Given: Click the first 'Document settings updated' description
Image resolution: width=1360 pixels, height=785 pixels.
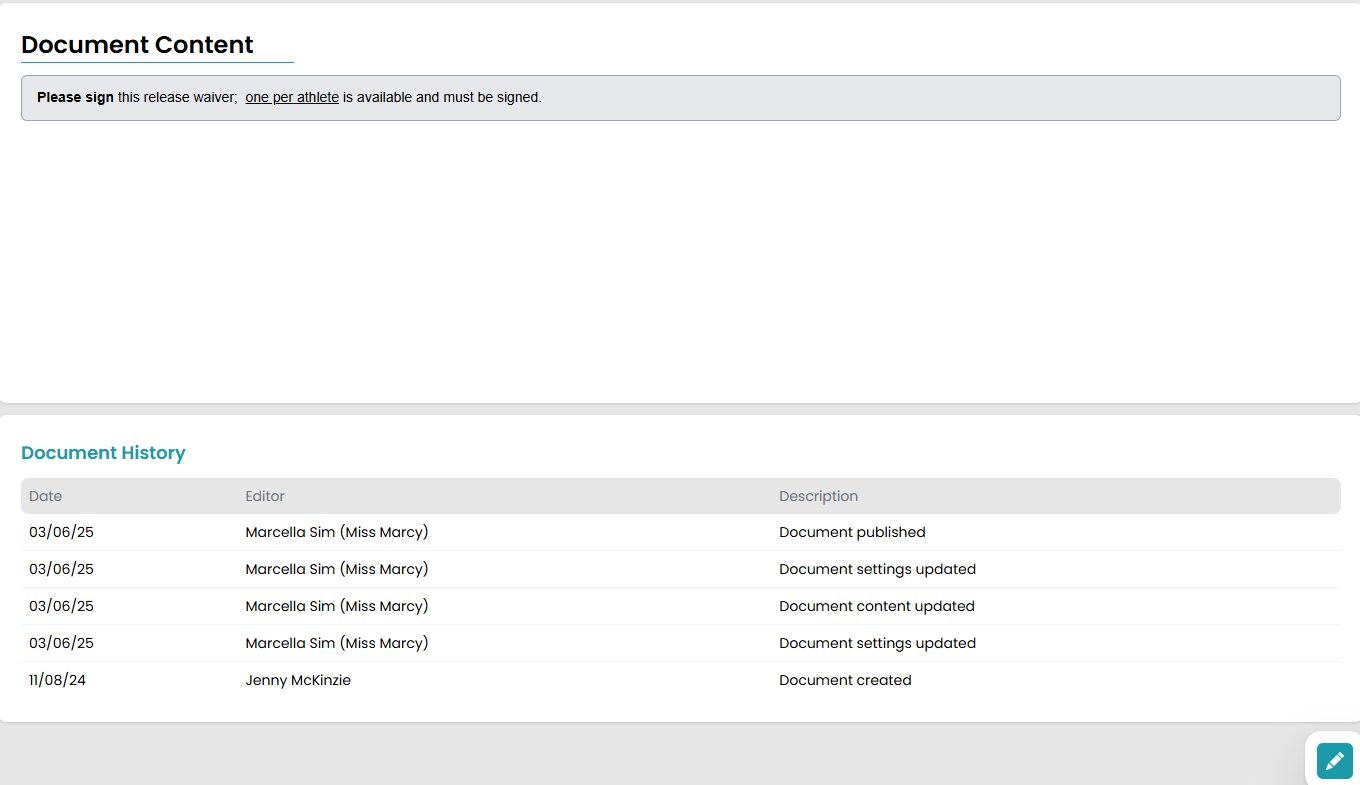Looking at the screenshot, I should [x=877, y=569].
